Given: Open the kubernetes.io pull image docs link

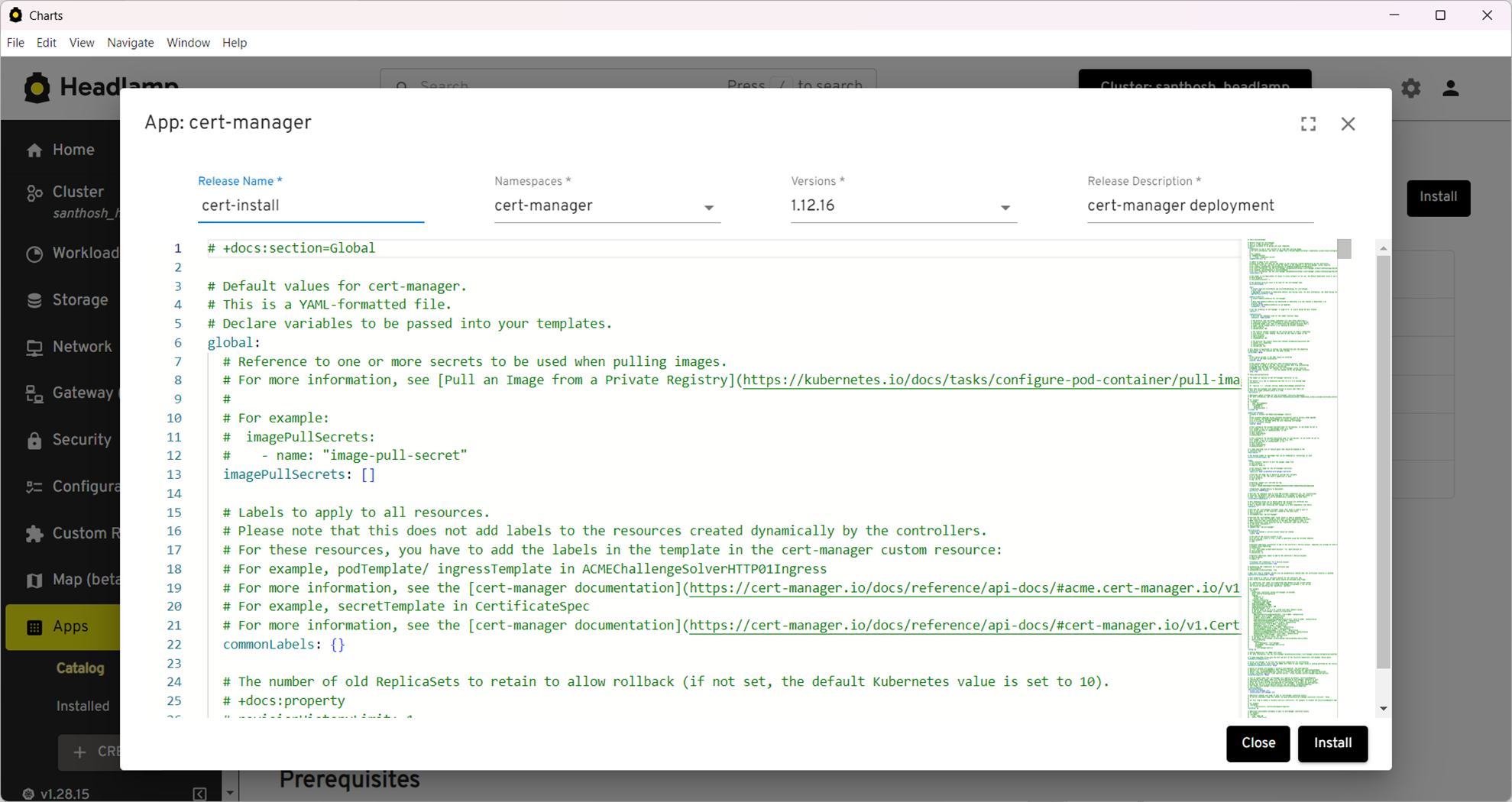Looking at the screenshot, I should click(991, 380).
